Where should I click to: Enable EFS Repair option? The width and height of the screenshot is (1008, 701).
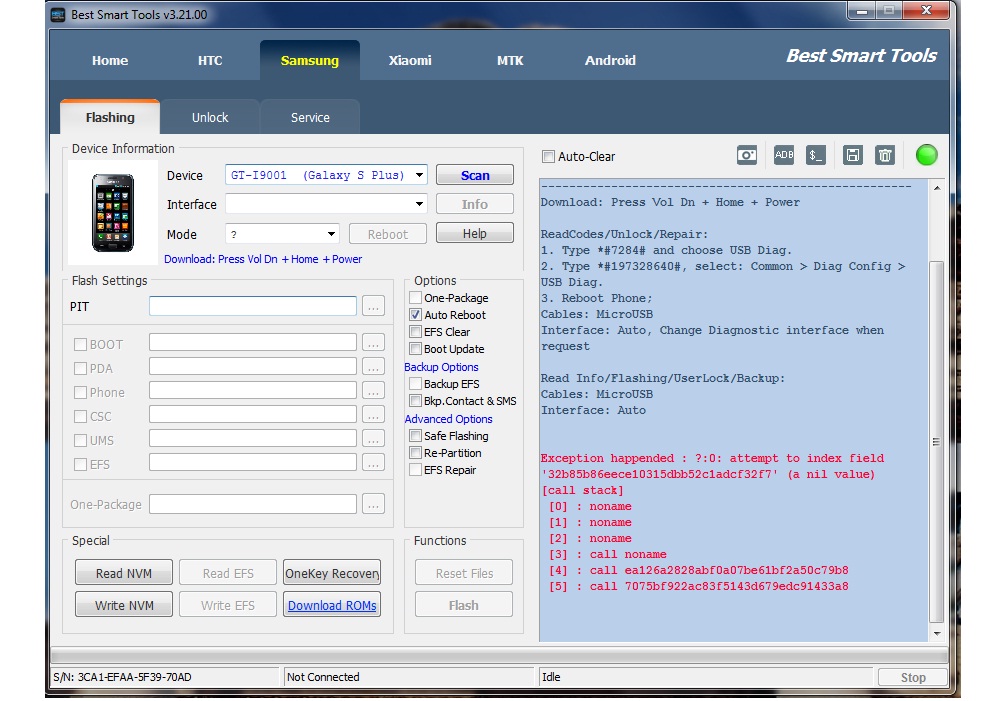click(x=415, y=470)
